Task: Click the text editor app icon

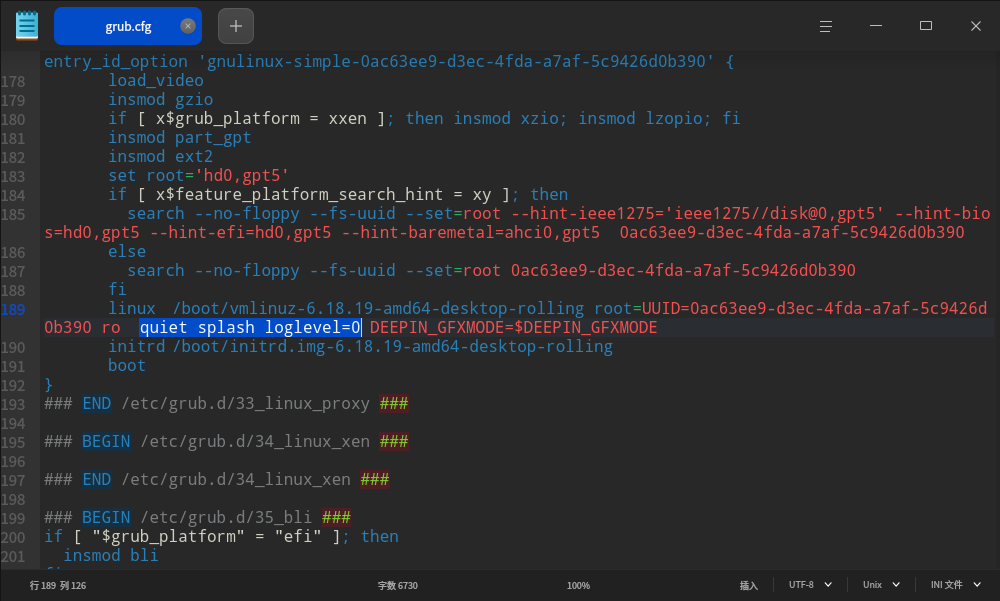Action: [x=27, y=25]
